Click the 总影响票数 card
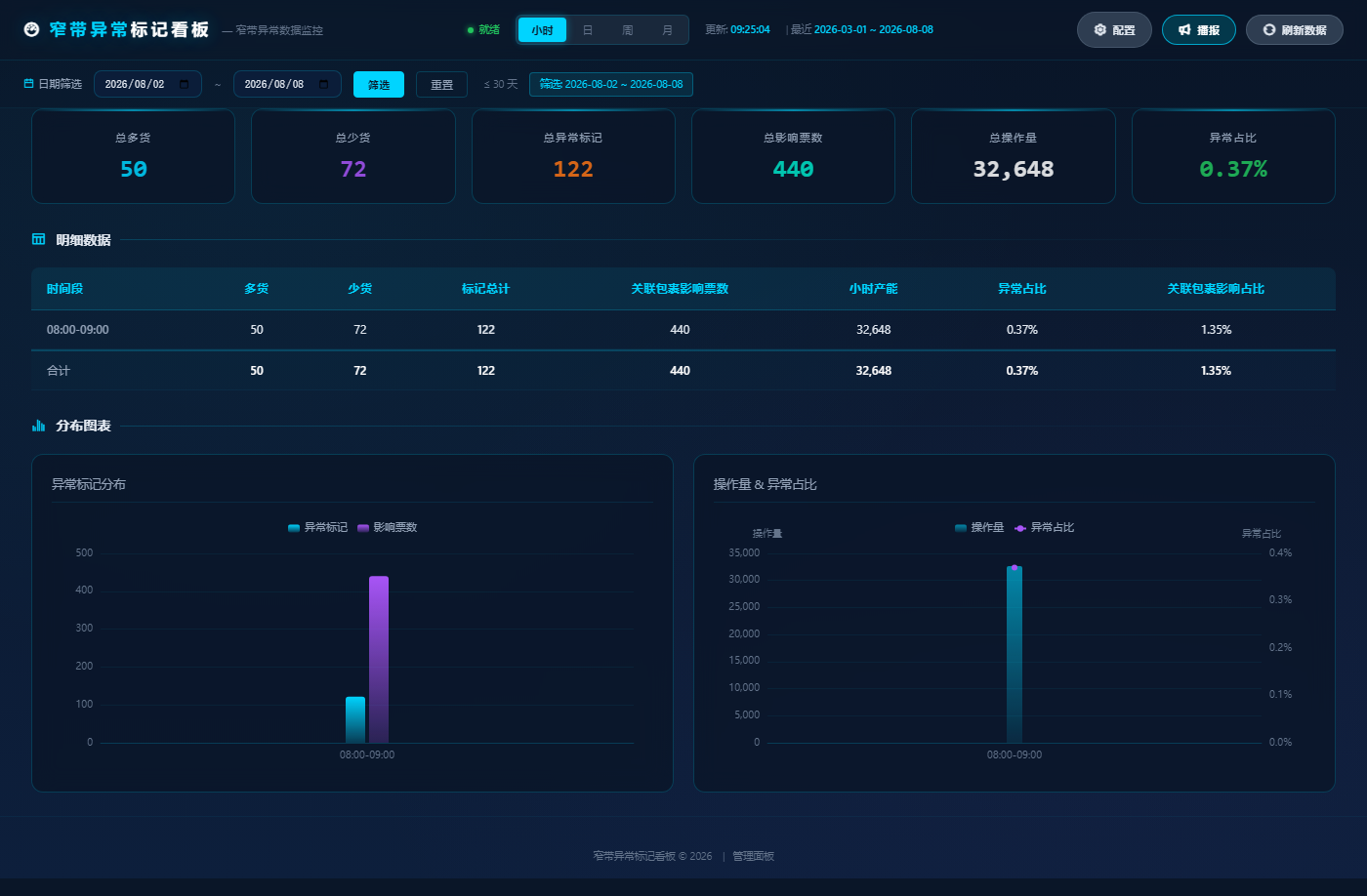The image size is (1367, 896). tap(793, 156)
